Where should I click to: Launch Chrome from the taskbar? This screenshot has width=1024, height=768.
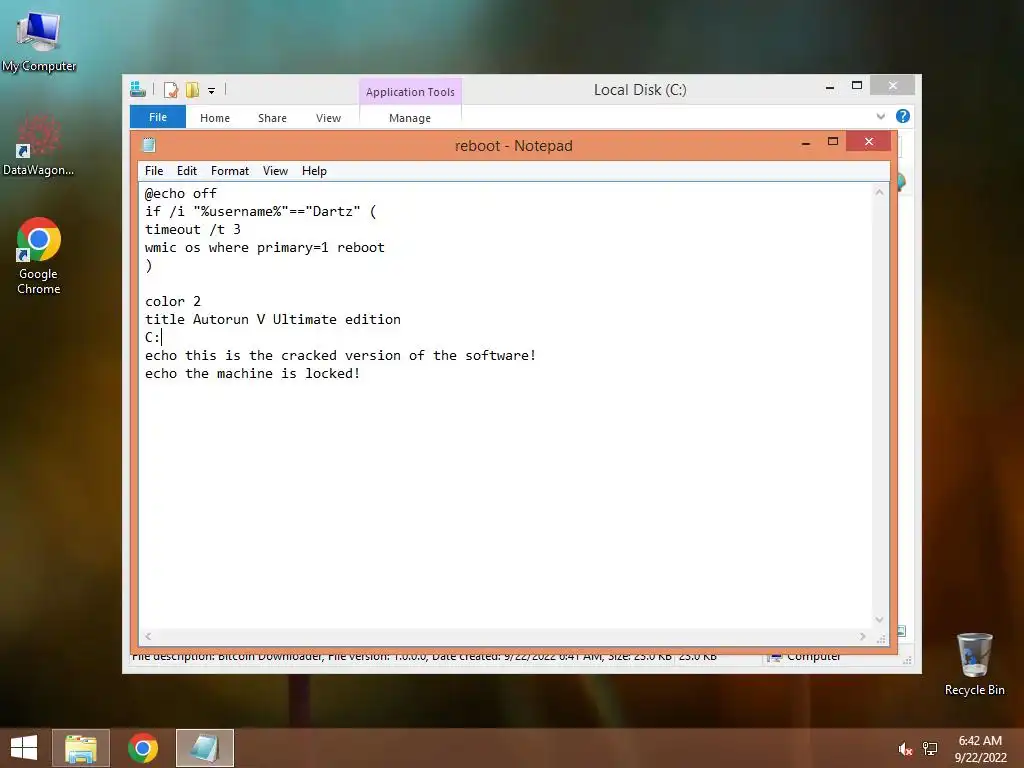point(142,748)
